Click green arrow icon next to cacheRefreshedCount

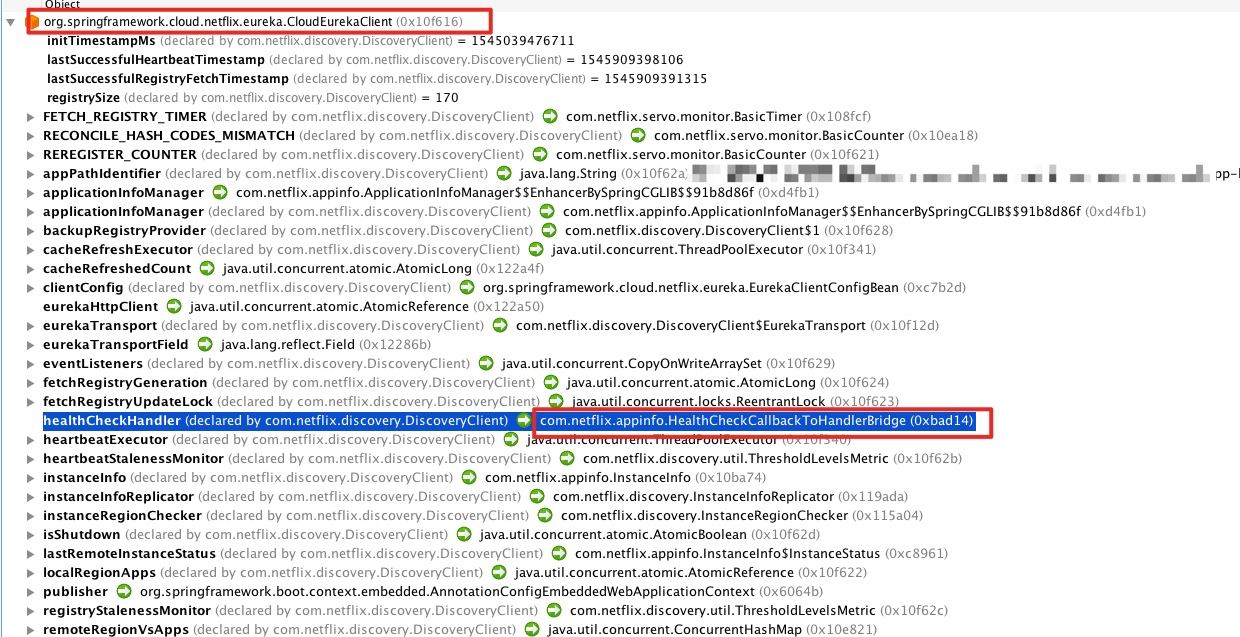(207, 268)
